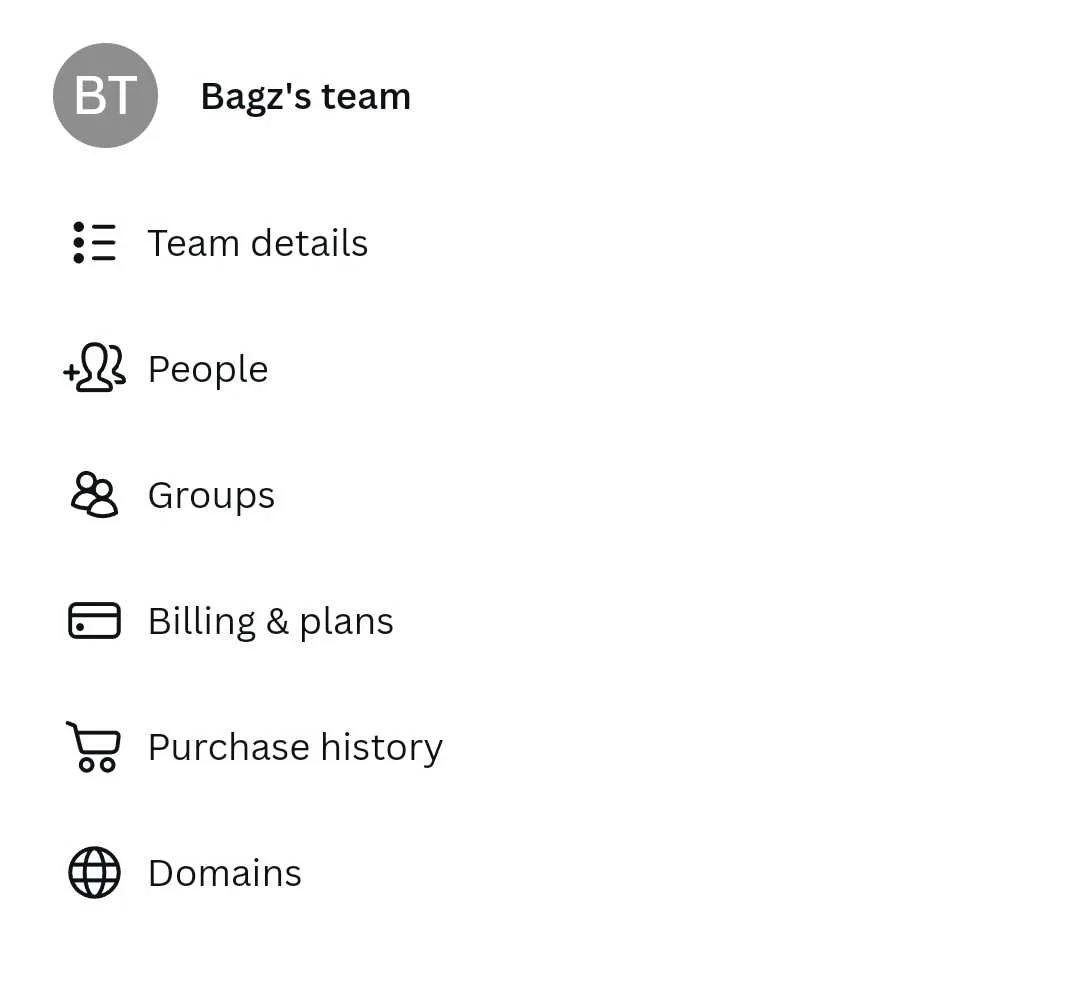Click the word 'plans' in Billing & plans
The image size is (1080, 992).
[x=346, y=622]
